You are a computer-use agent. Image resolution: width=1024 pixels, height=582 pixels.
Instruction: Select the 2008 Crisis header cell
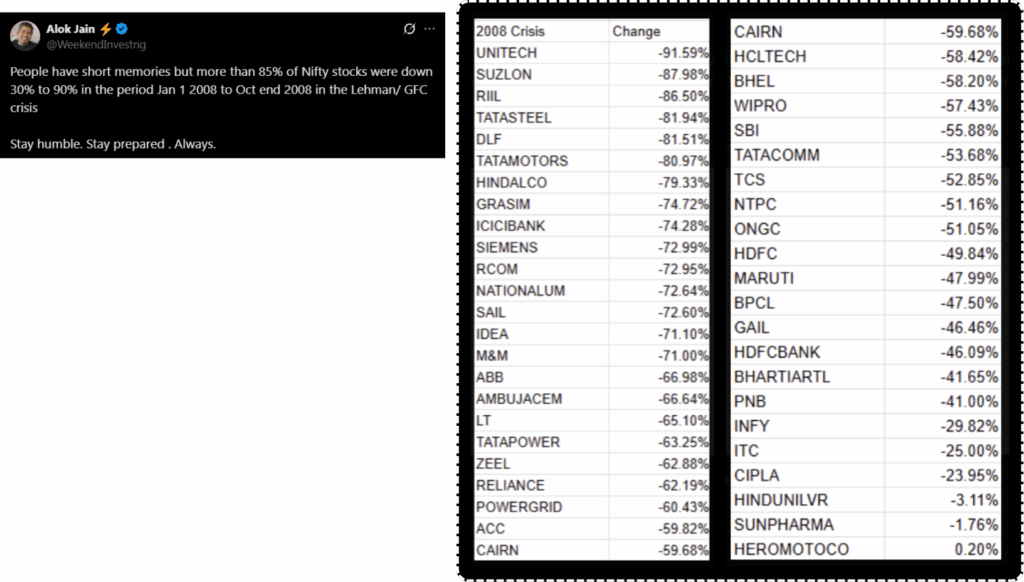541,31
